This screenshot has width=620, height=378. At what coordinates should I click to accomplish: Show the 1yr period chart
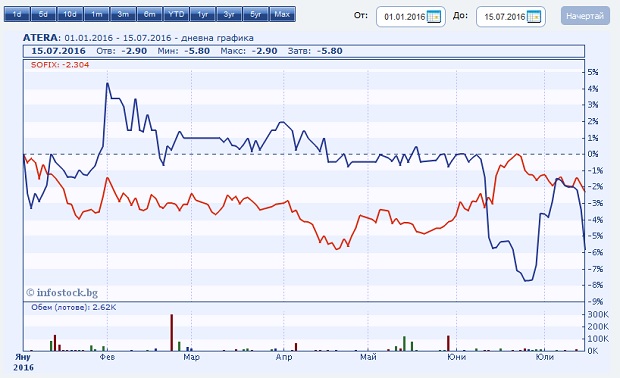point(202,14)
